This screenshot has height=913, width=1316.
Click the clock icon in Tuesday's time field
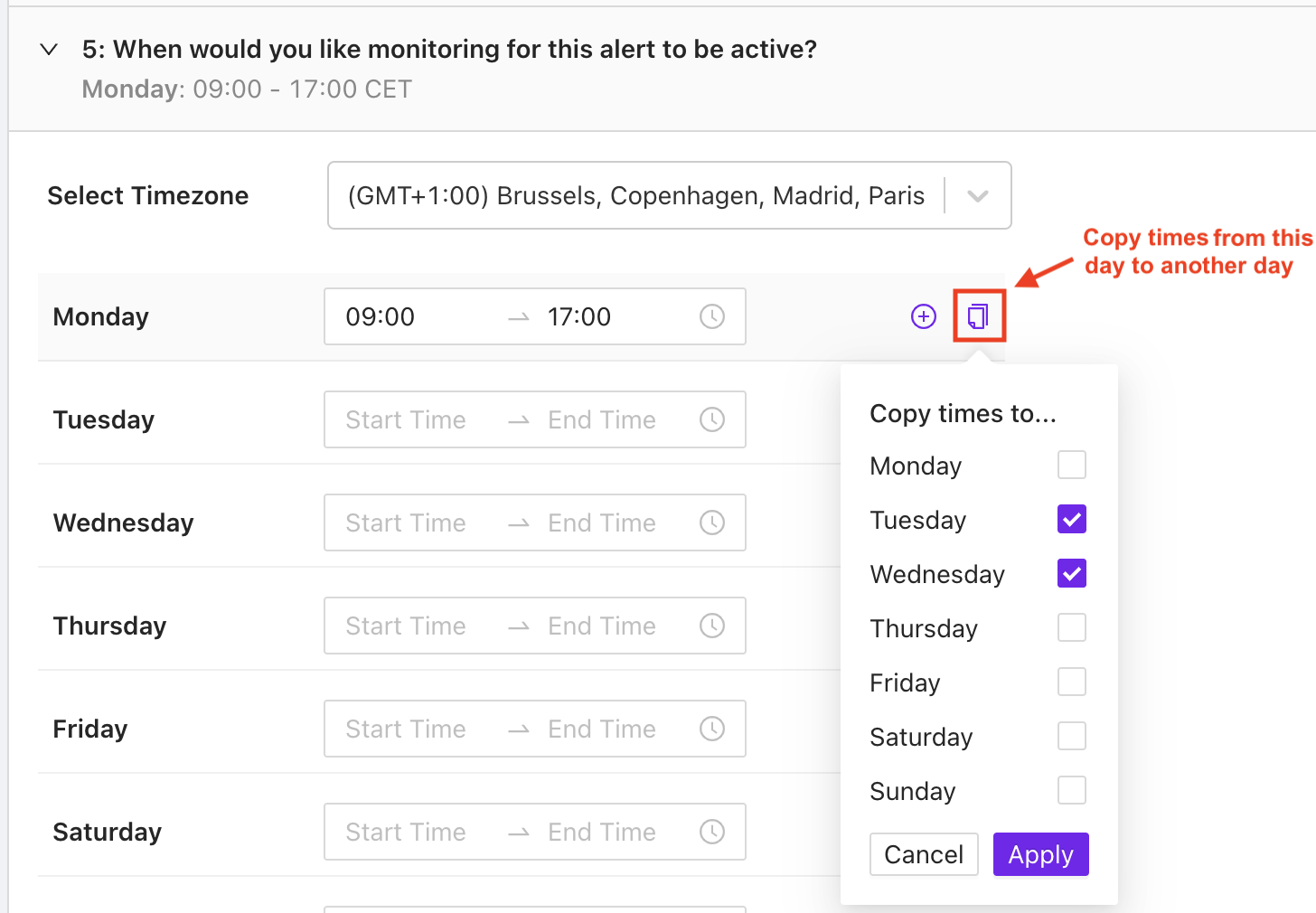click(x=712, y=419)
